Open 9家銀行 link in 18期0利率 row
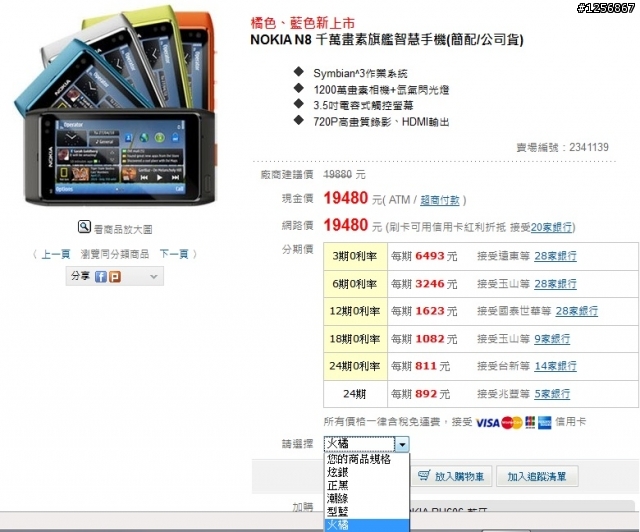640x532 pixels. point(552,339)
